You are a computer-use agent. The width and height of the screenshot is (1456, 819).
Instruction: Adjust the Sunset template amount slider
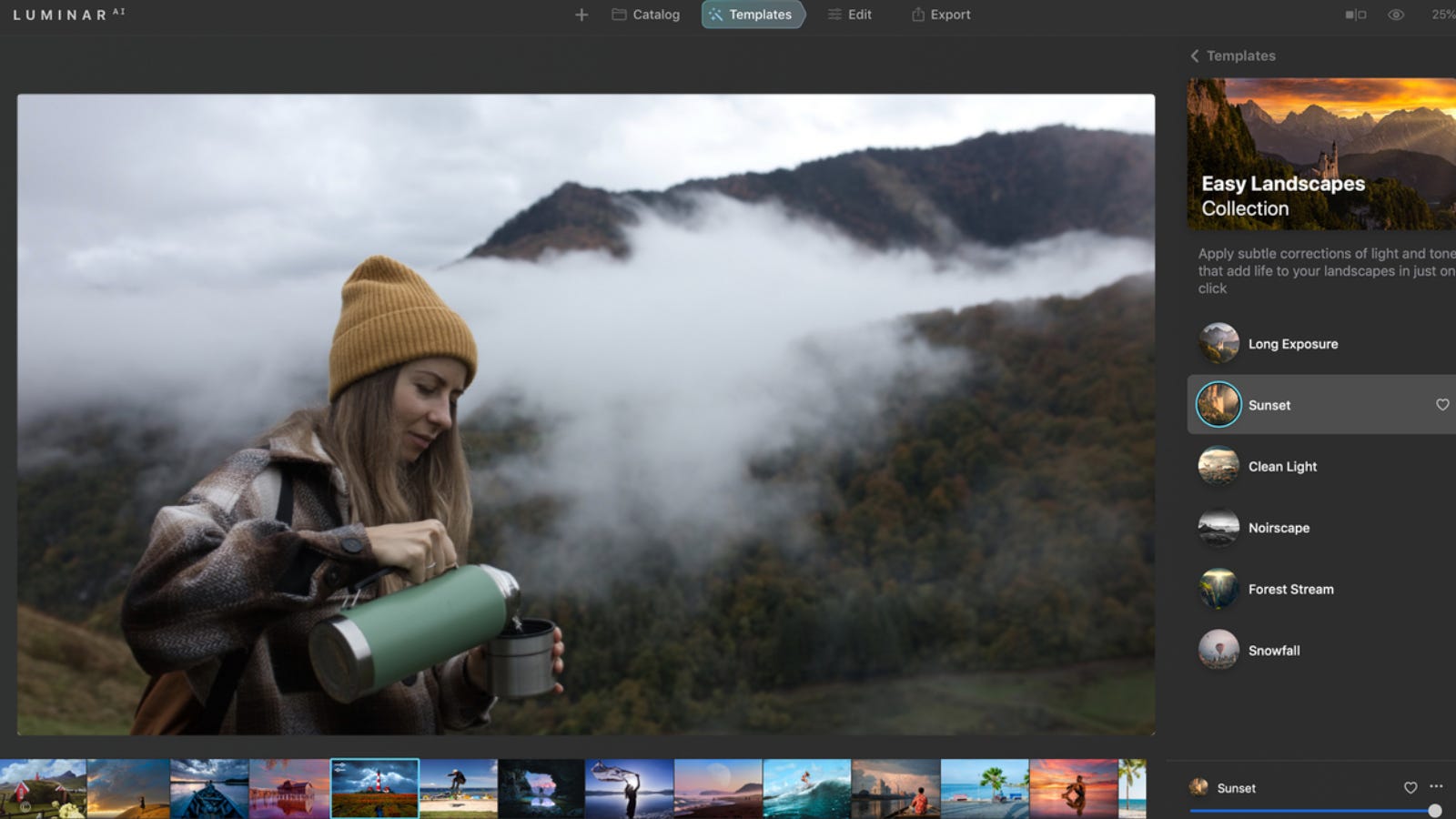1434,811
